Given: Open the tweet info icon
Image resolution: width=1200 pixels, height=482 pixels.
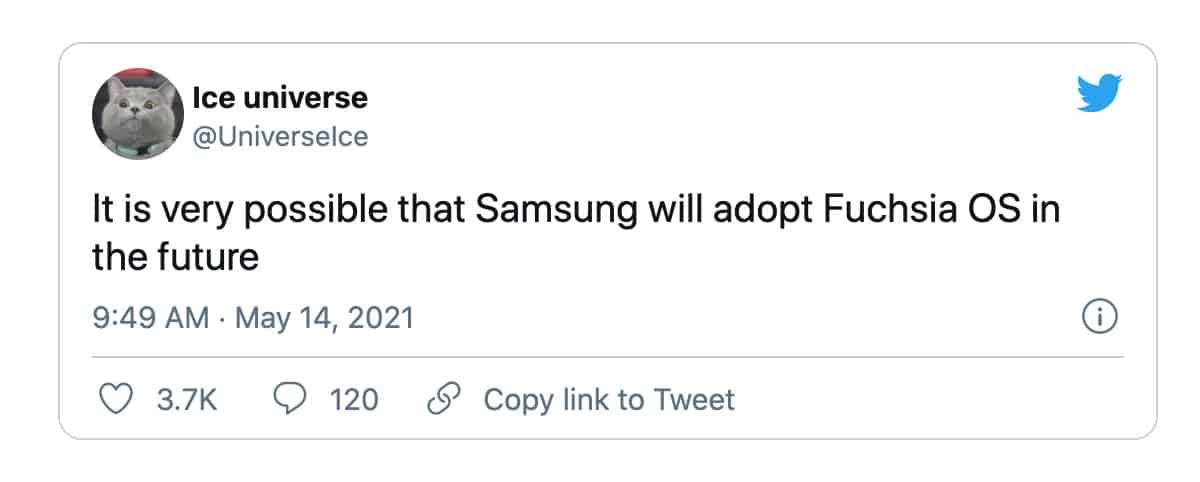Looking at the screenshot, I should [1100, 318].
